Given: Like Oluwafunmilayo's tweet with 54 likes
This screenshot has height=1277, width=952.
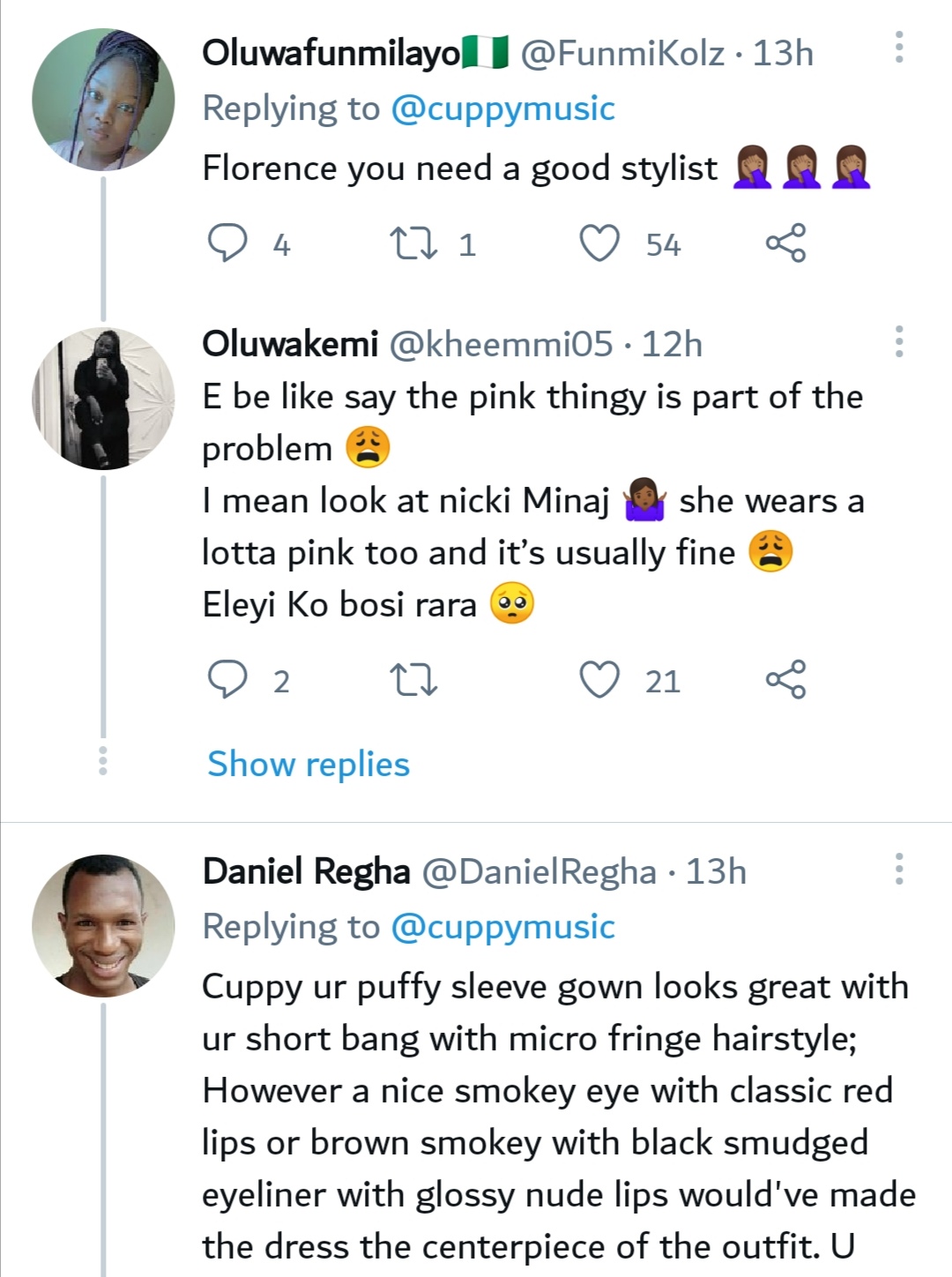Looking at the screenshot, I should tap(599, 243).
